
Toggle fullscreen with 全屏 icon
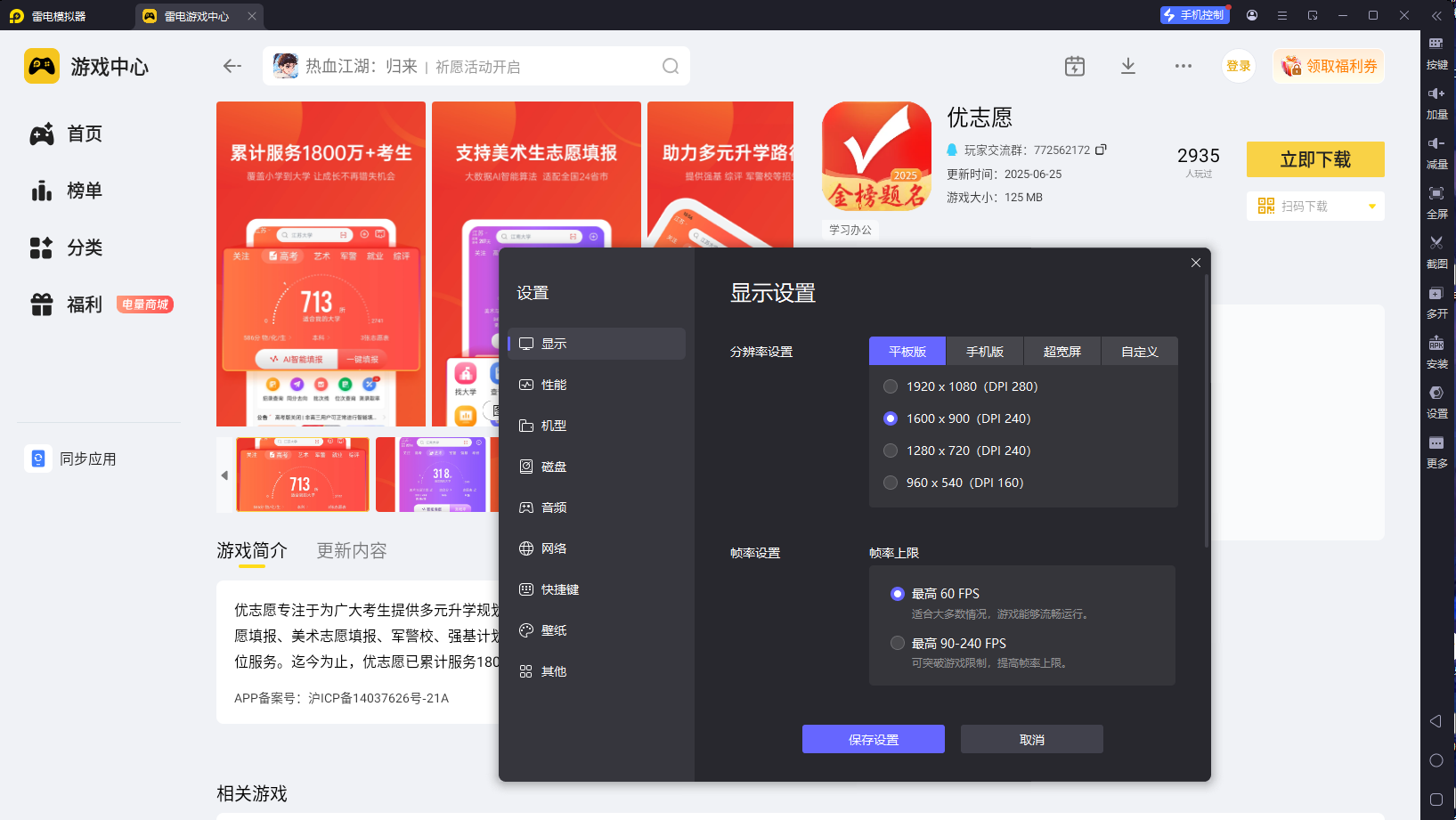click(1436, 193)
